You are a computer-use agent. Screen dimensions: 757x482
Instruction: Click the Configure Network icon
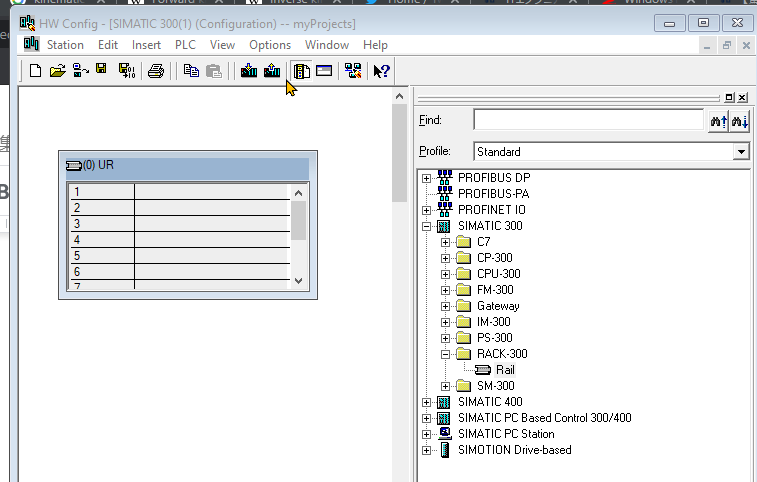[x=353, y=71]
